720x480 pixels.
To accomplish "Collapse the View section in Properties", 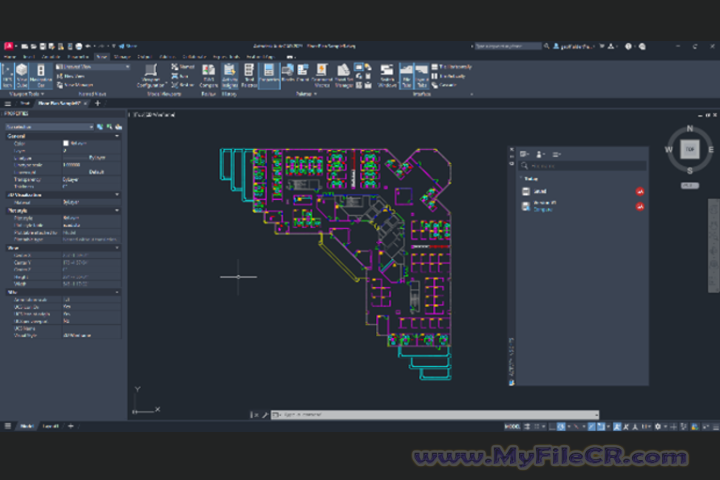I will 117,248.
